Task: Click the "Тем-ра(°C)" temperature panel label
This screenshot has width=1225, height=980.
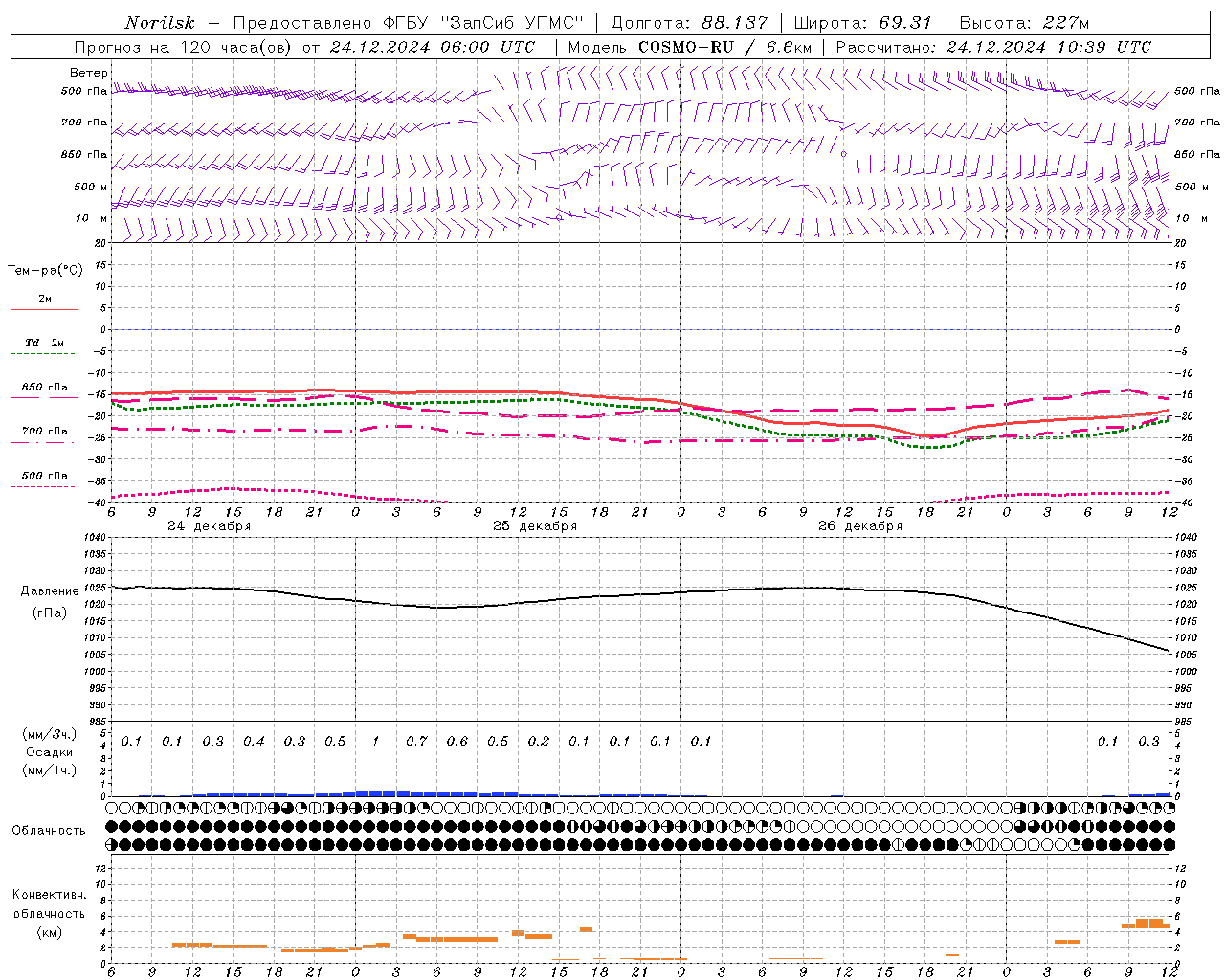Action: pos(45,271)
